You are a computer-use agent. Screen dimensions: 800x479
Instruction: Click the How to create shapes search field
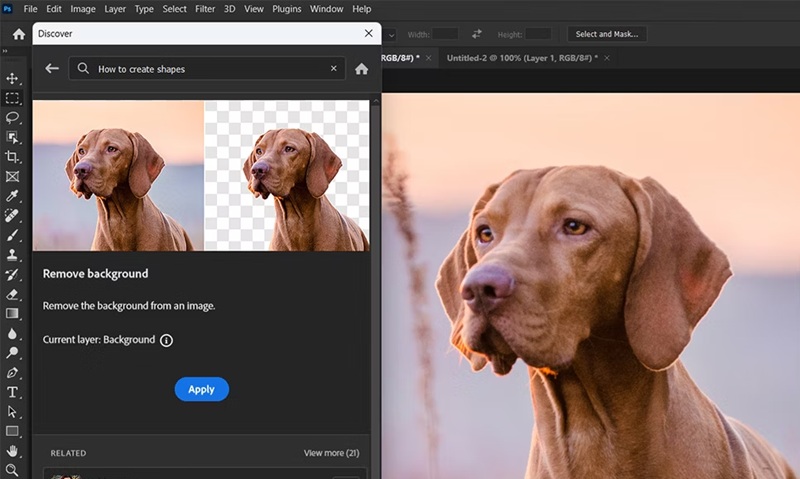click(207, 68)
